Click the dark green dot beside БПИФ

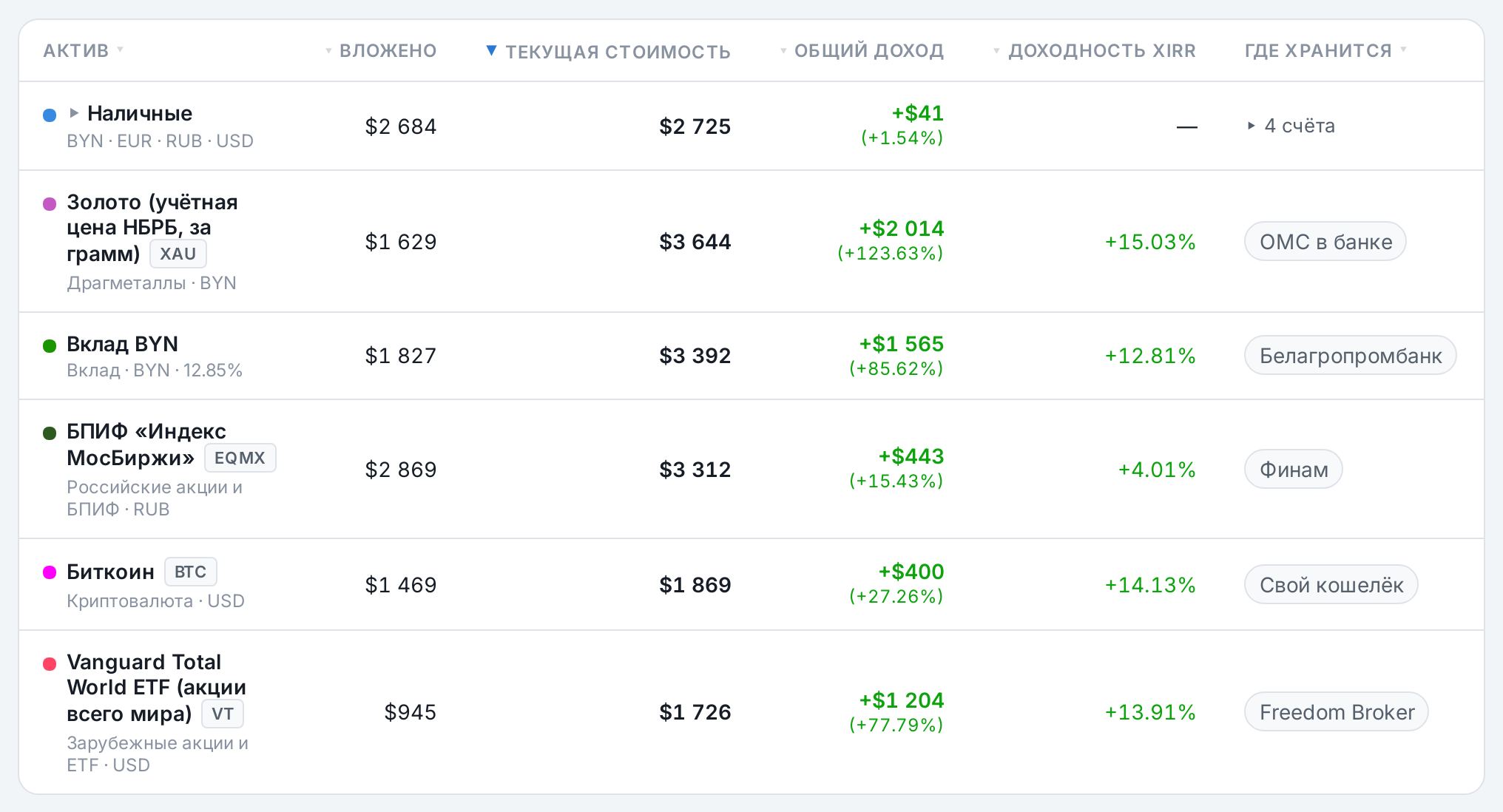[50, 433]
